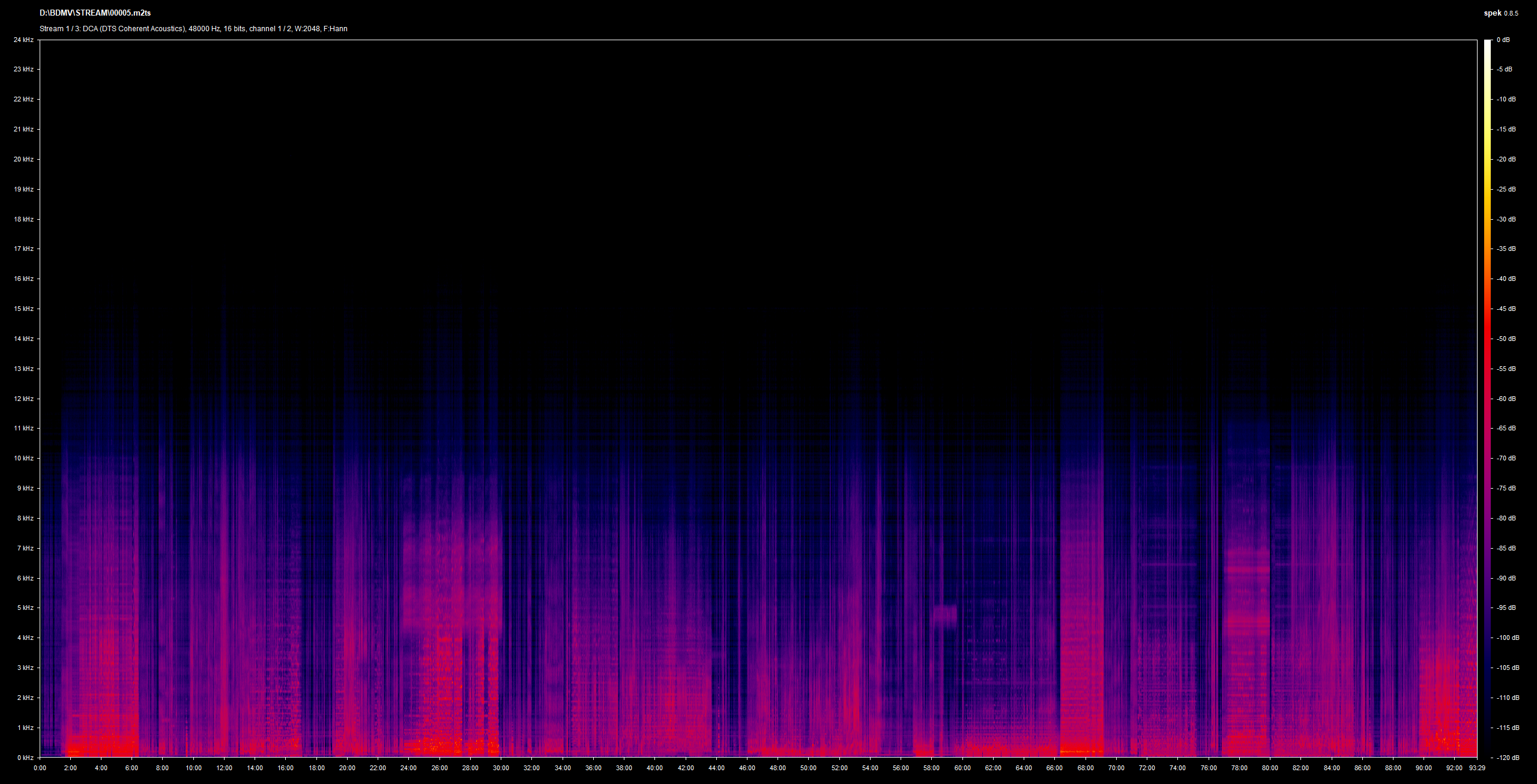Click the spectrogram burst near 68:00

(1082, 660)
